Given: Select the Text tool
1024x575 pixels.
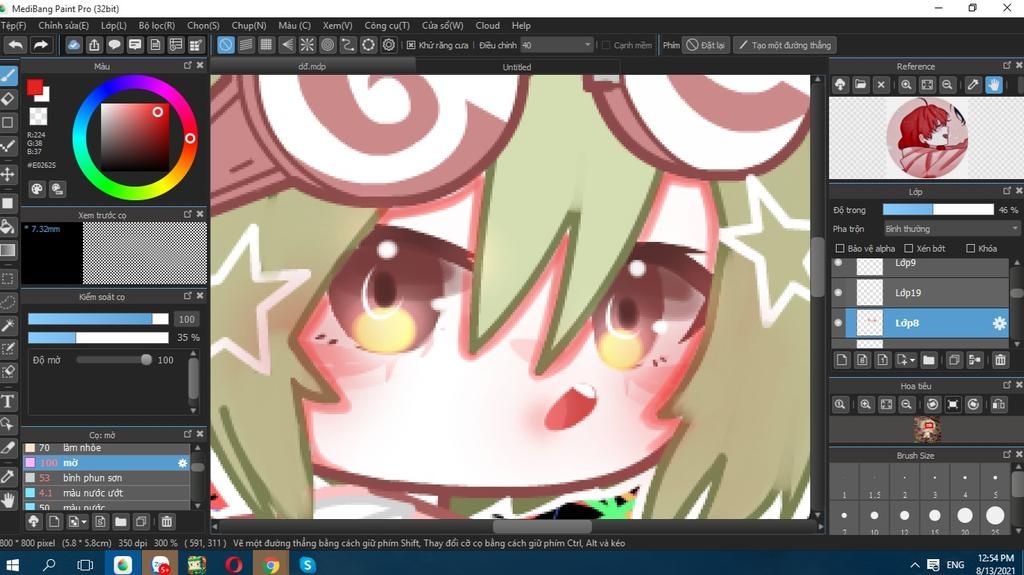Looking at the screenshot, I should coord(8,401).
